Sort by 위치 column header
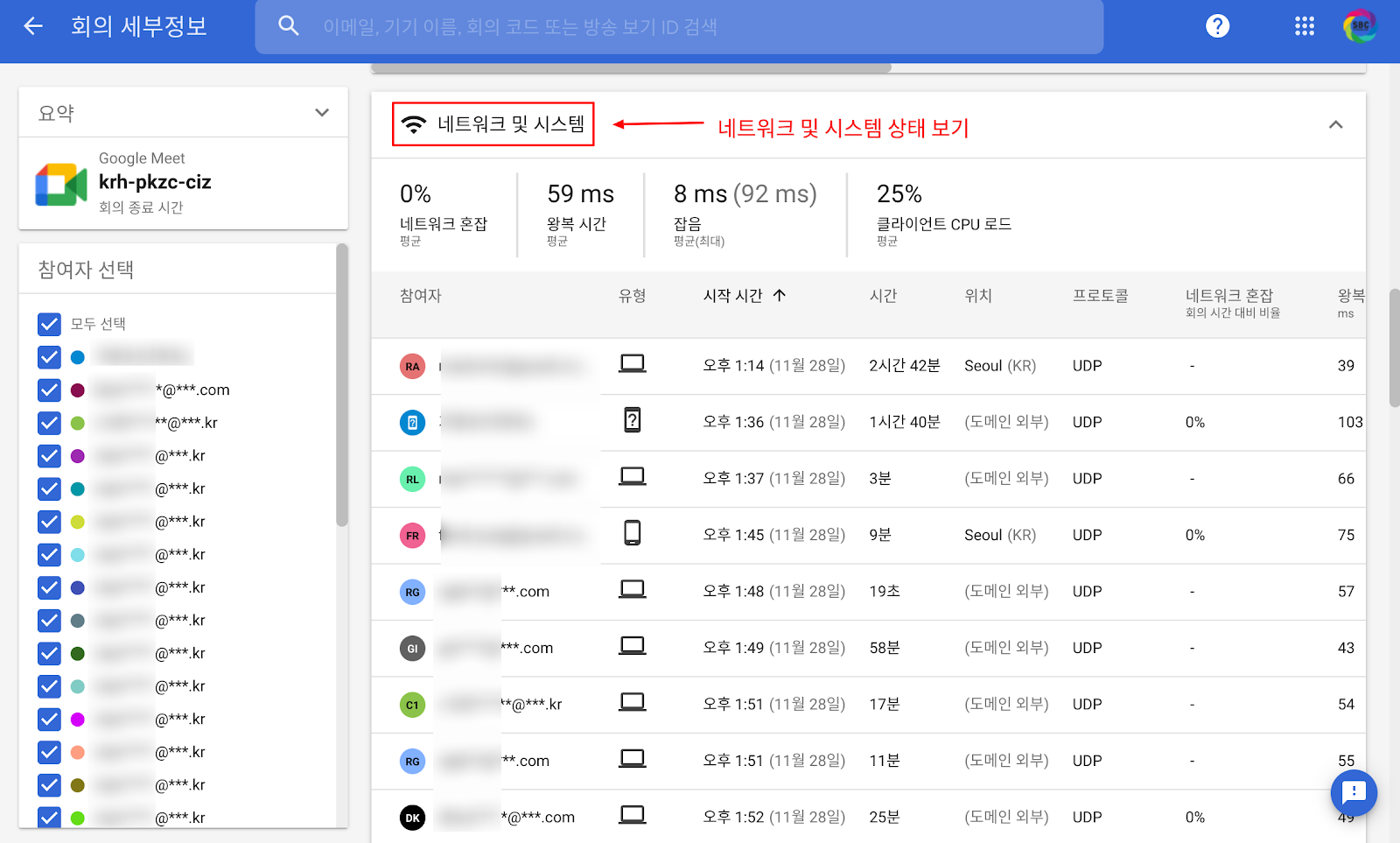Viewport: 1400px width, 843px height. click(978, 296)
